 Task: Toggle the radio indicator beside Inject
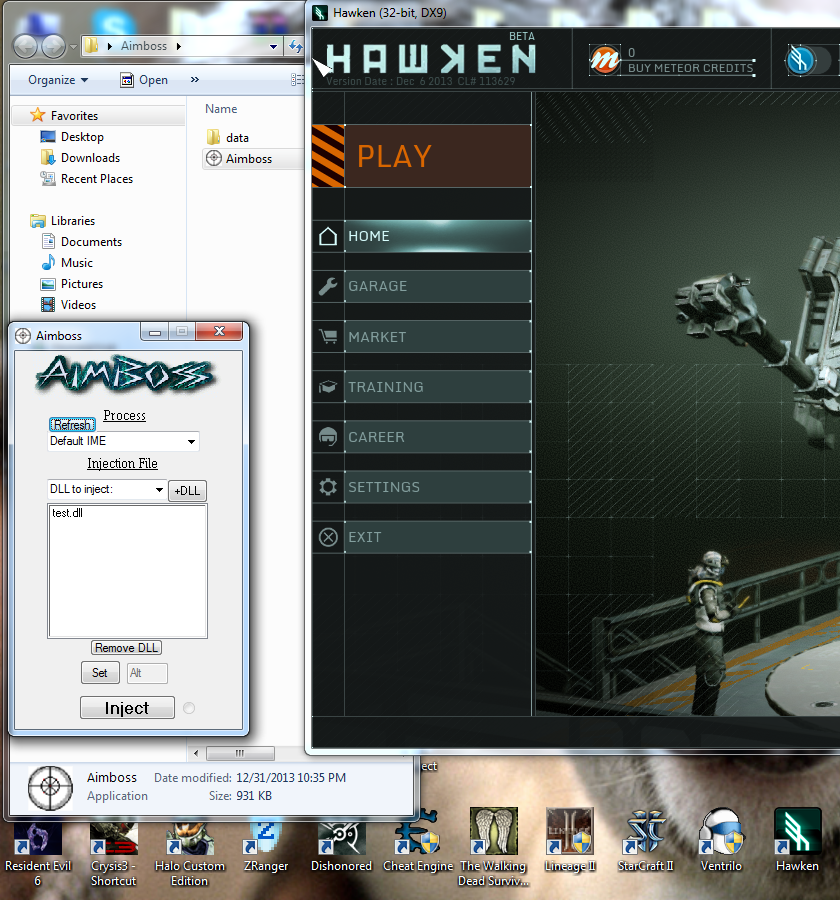[189, 708]
